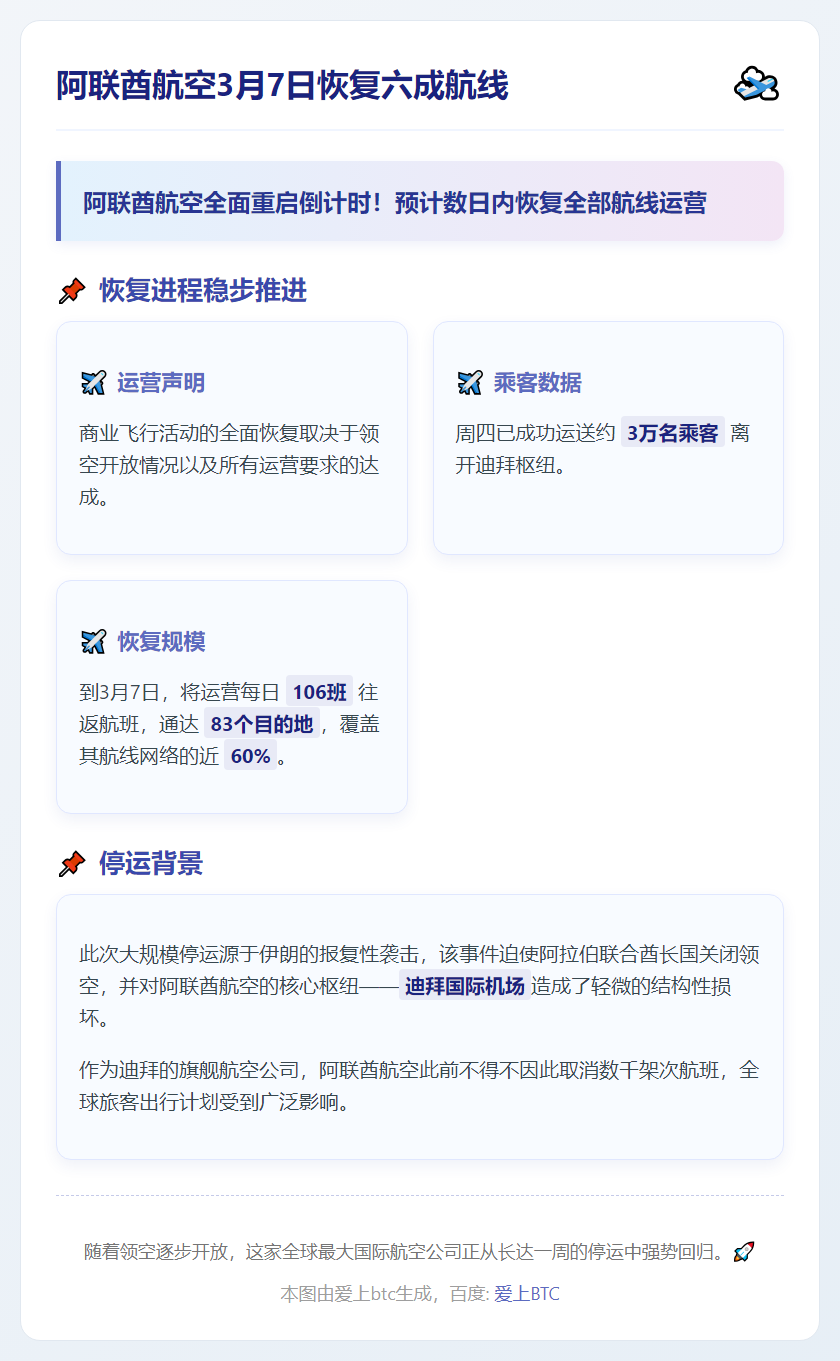Click the highlighted 83个目的地 tag

coord(262,724)
